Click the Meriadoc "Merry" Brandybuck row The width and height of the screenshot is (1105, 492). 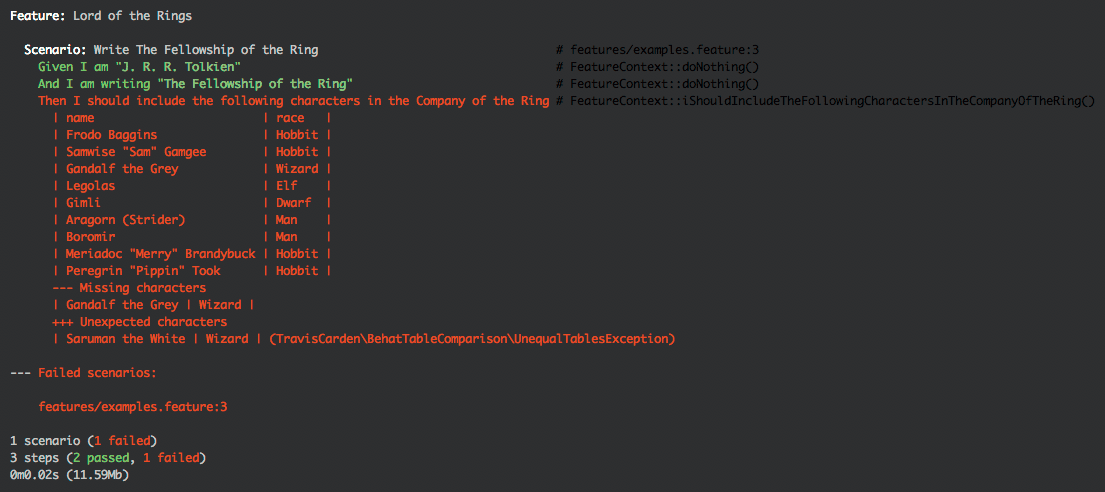[192, 254]
